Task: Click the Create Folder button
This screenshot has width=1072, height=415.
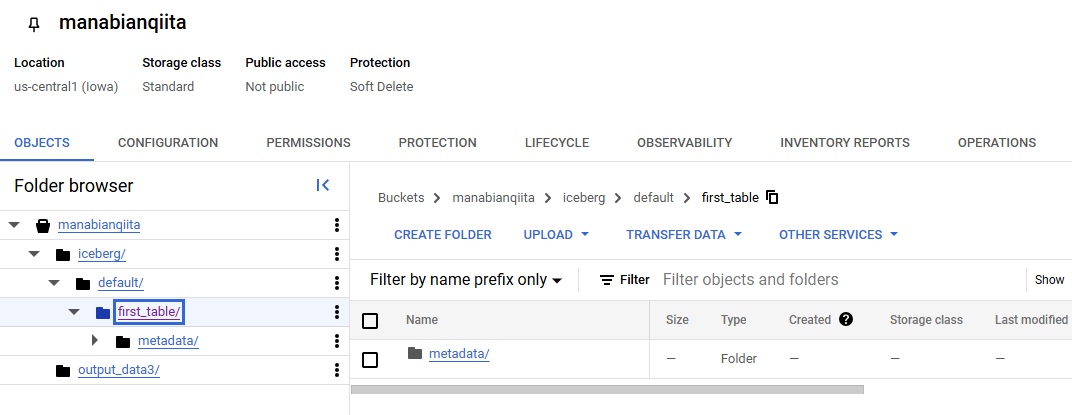Action: pyautogui.click(x=443, y=235)
